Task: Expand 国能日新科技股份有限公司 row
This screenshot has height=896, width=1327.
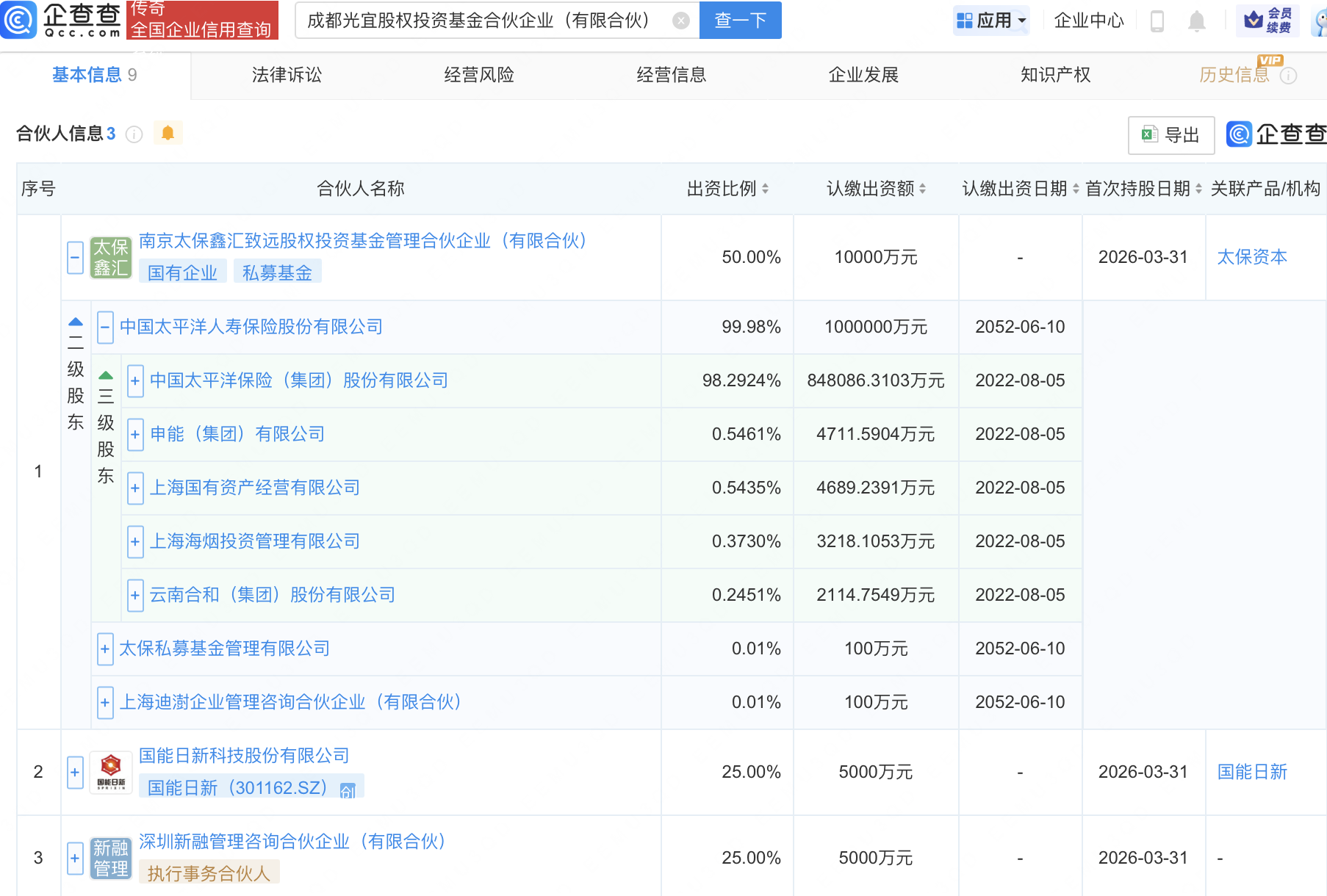Action: click(75, 773)
